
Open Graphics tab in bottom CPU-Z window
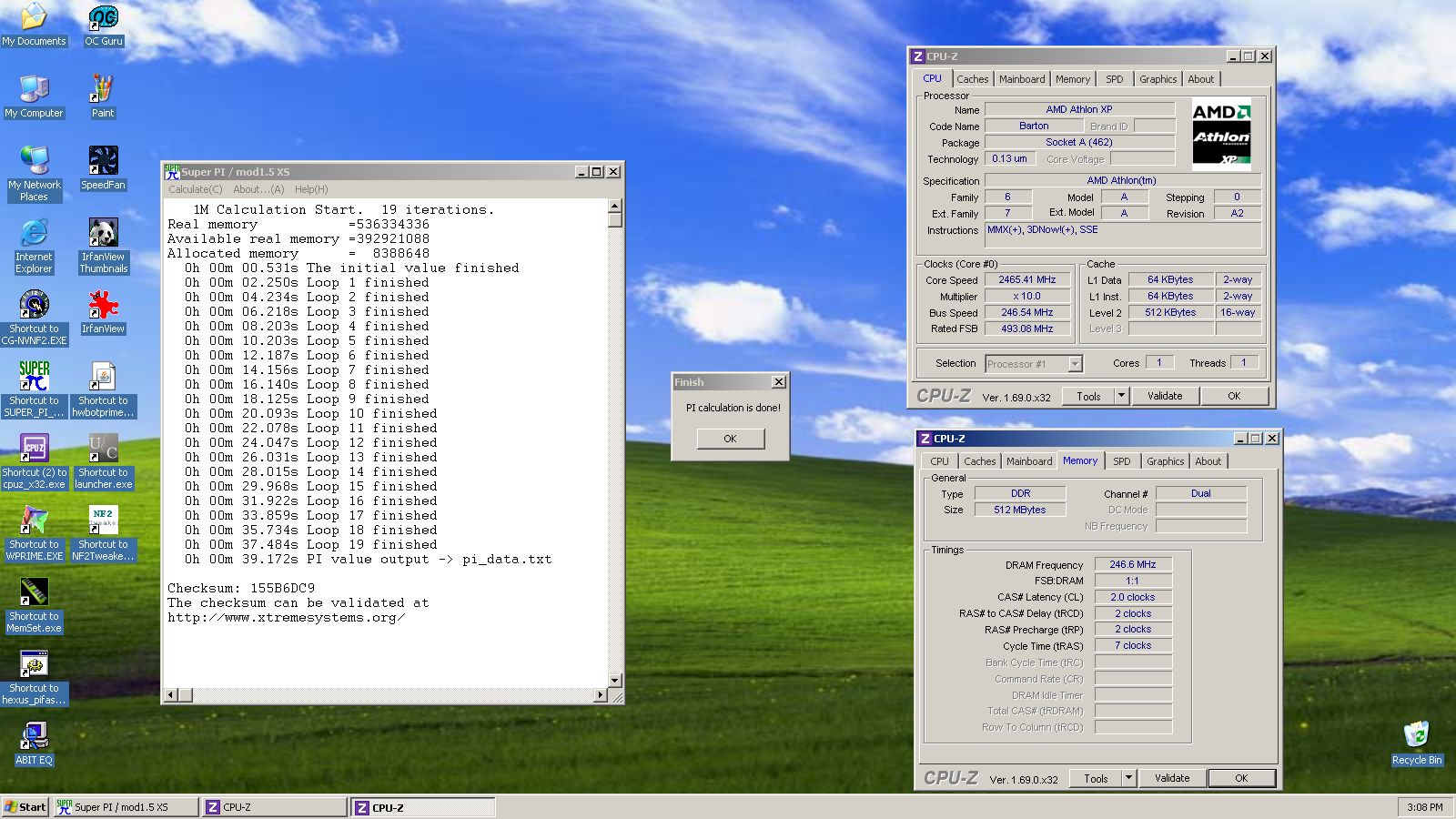(x=1166, y=461)
